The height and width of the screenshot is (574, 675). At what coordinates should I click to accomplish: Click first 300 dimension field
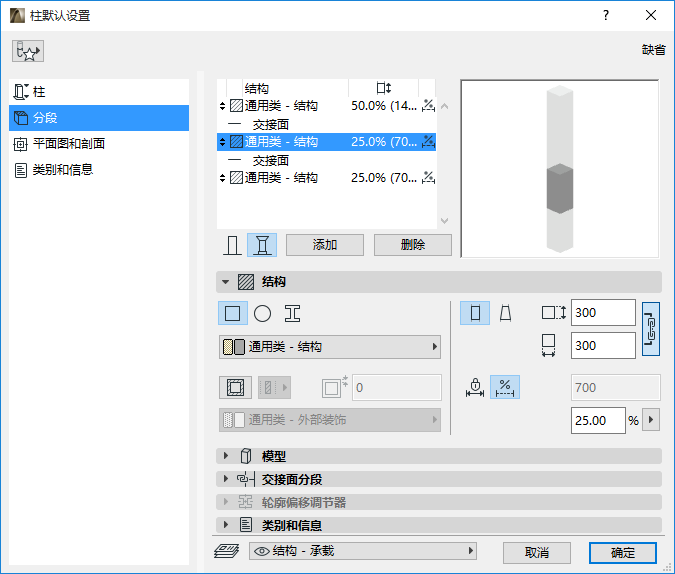coord(603,313)
